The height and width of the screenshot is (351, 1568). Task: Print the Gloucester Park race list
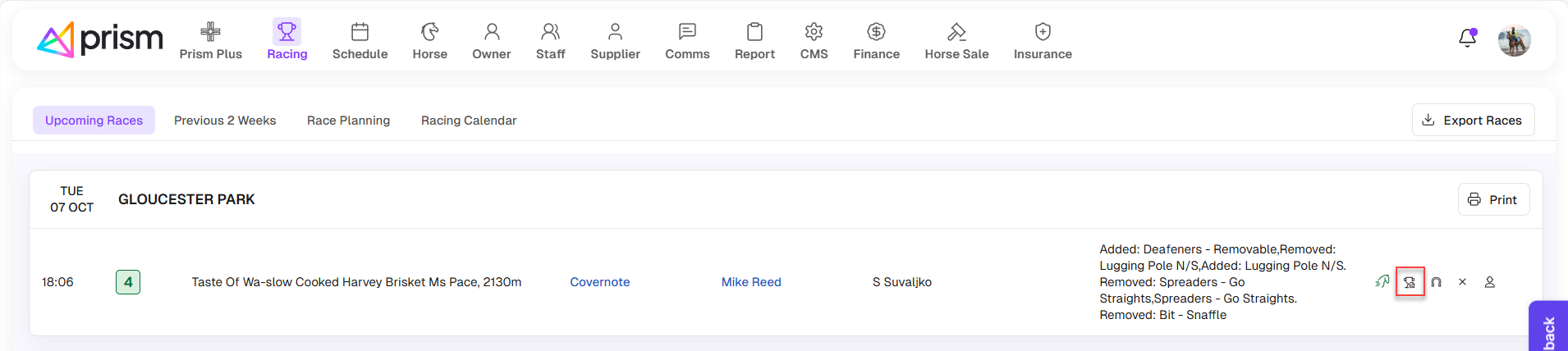click(1493, 199)
